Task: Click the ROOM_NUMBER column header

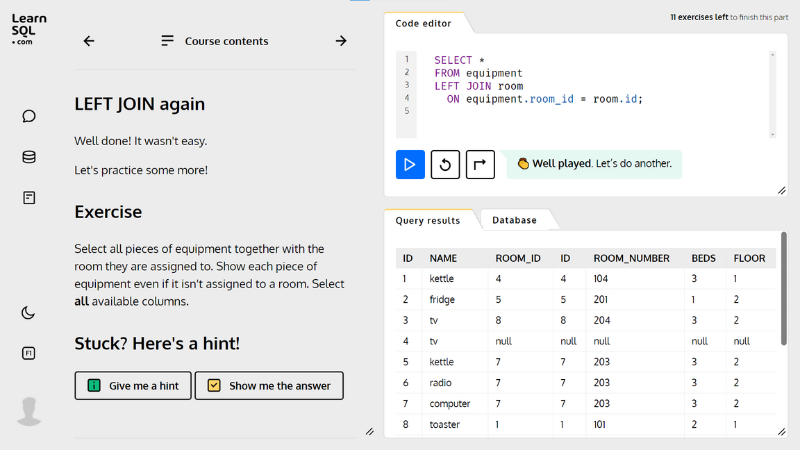Action: click(631, 258)
